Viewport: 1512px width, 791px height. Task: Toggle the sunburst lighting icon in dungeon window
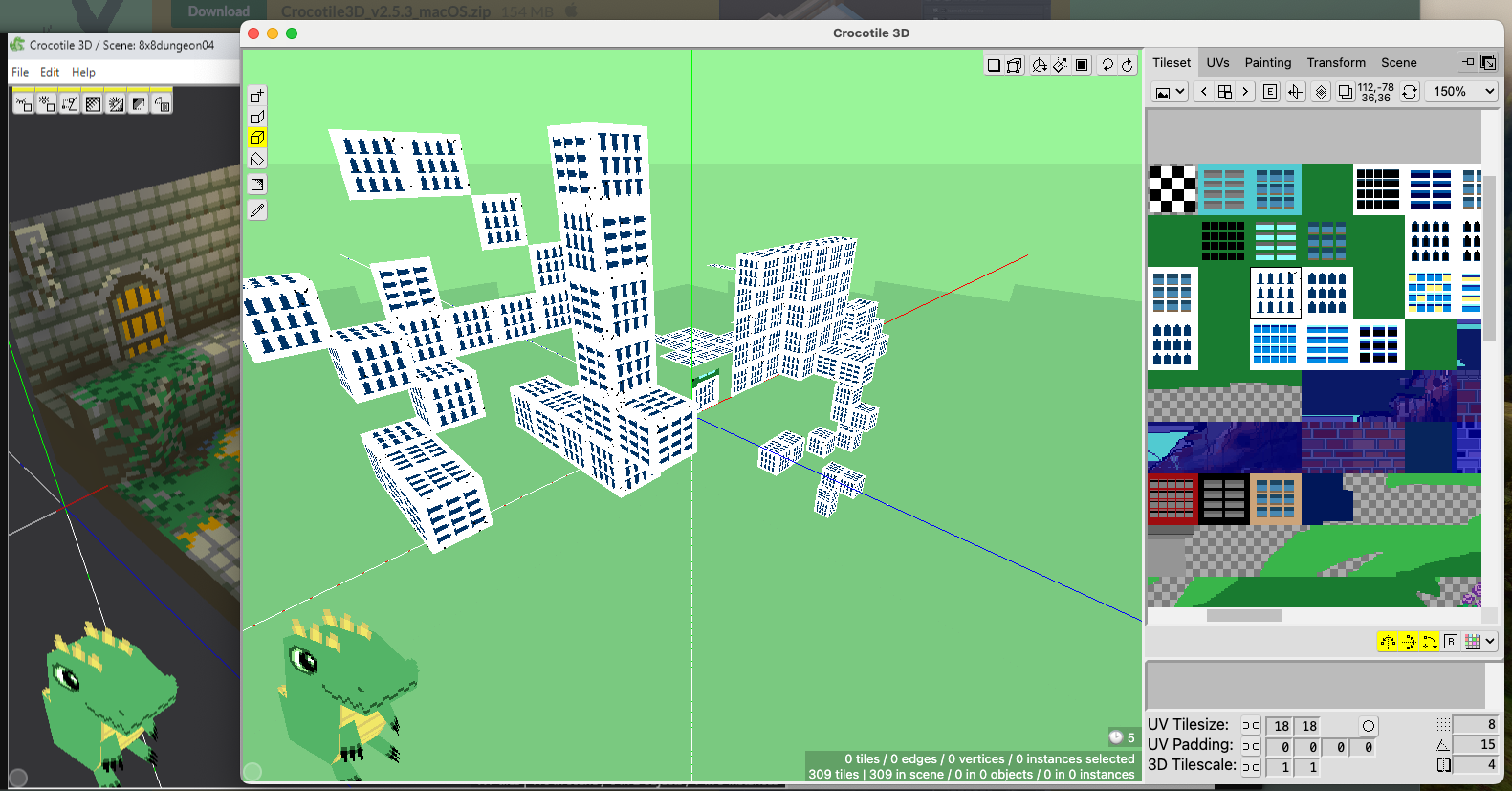coord(116,103)
